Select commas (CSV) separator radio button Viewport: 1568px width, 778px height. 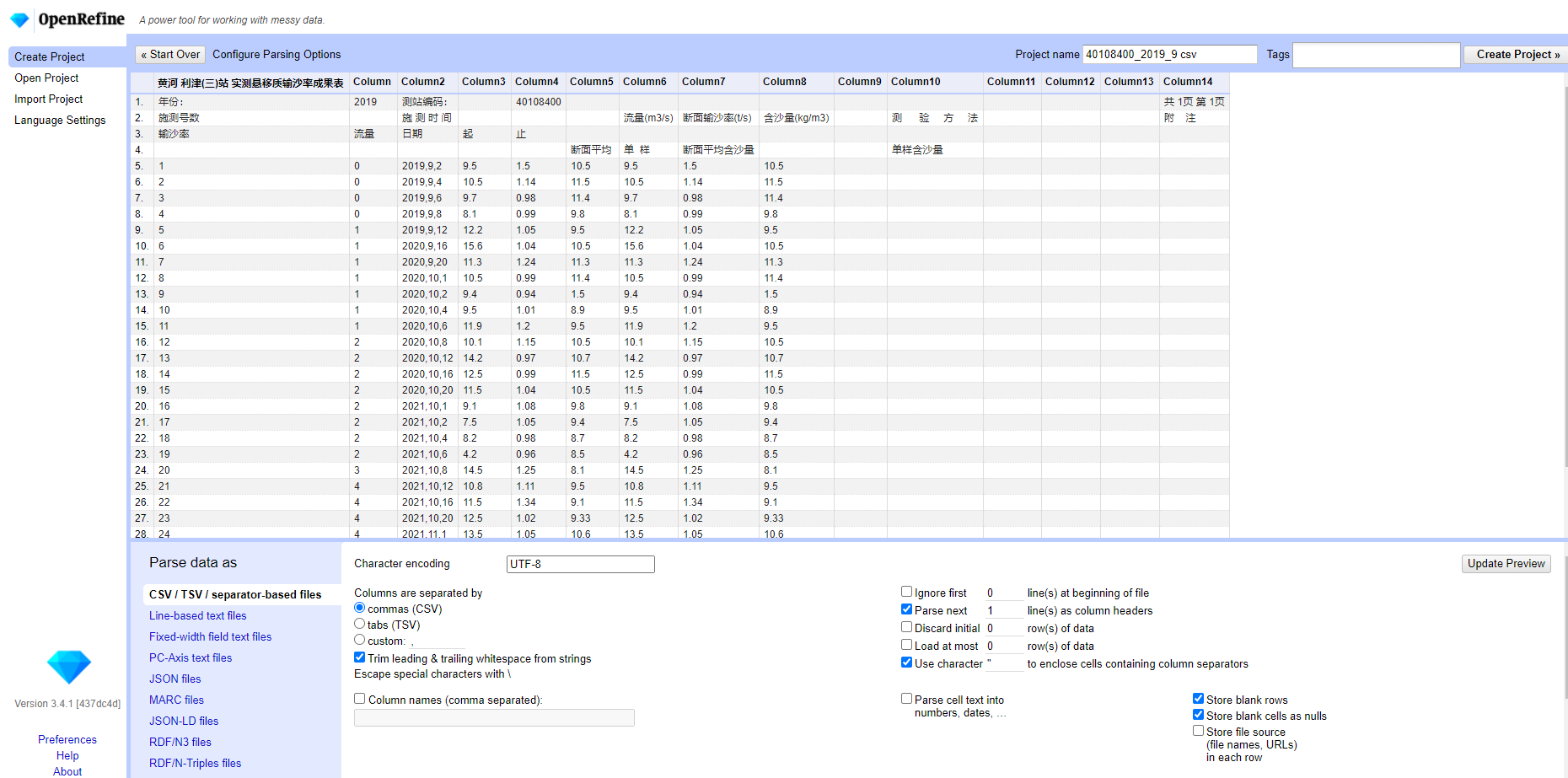[360, 608]
